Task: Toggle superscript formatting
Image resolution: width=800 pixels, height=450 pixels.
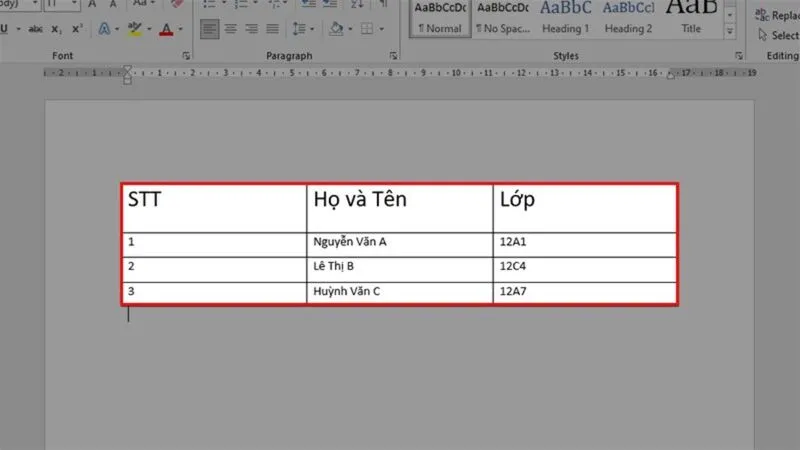Action: pyautogui.click(x=77, y=29)
